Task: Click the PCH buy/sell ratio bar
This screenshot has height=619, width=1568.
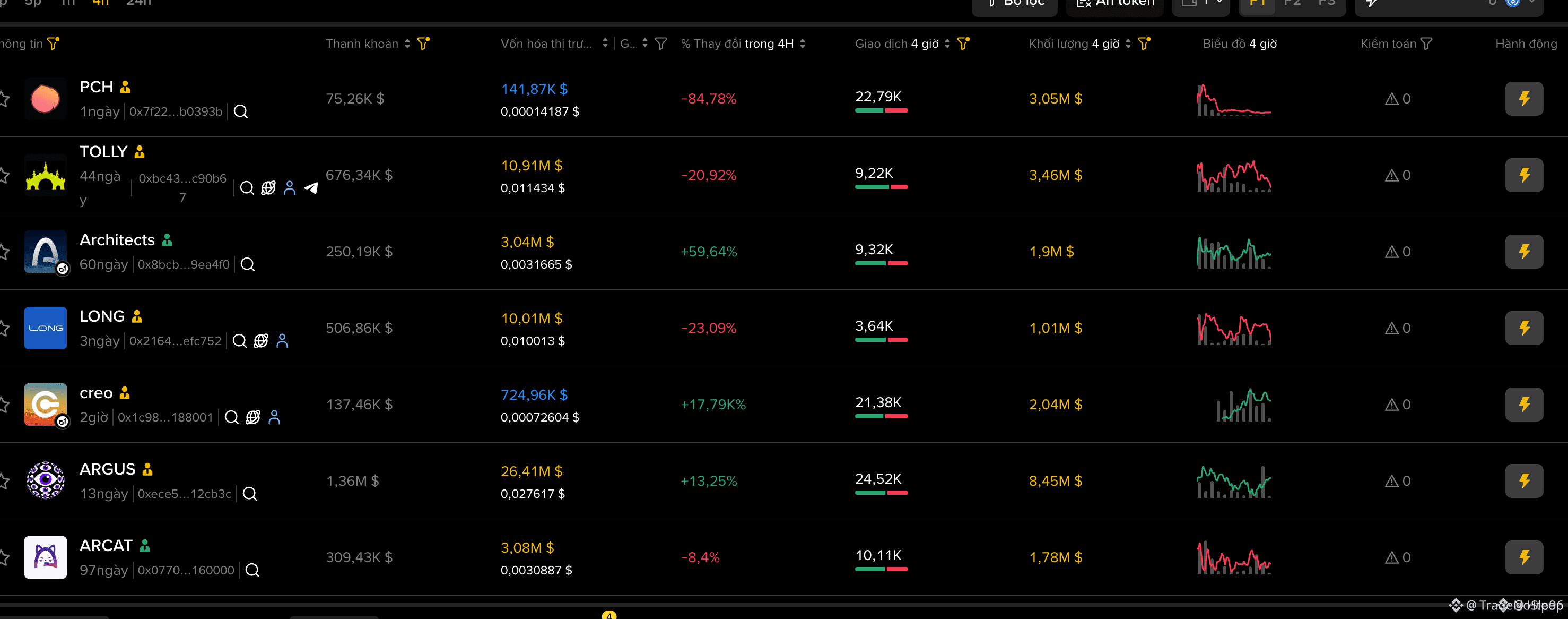Action: [882, 111]
